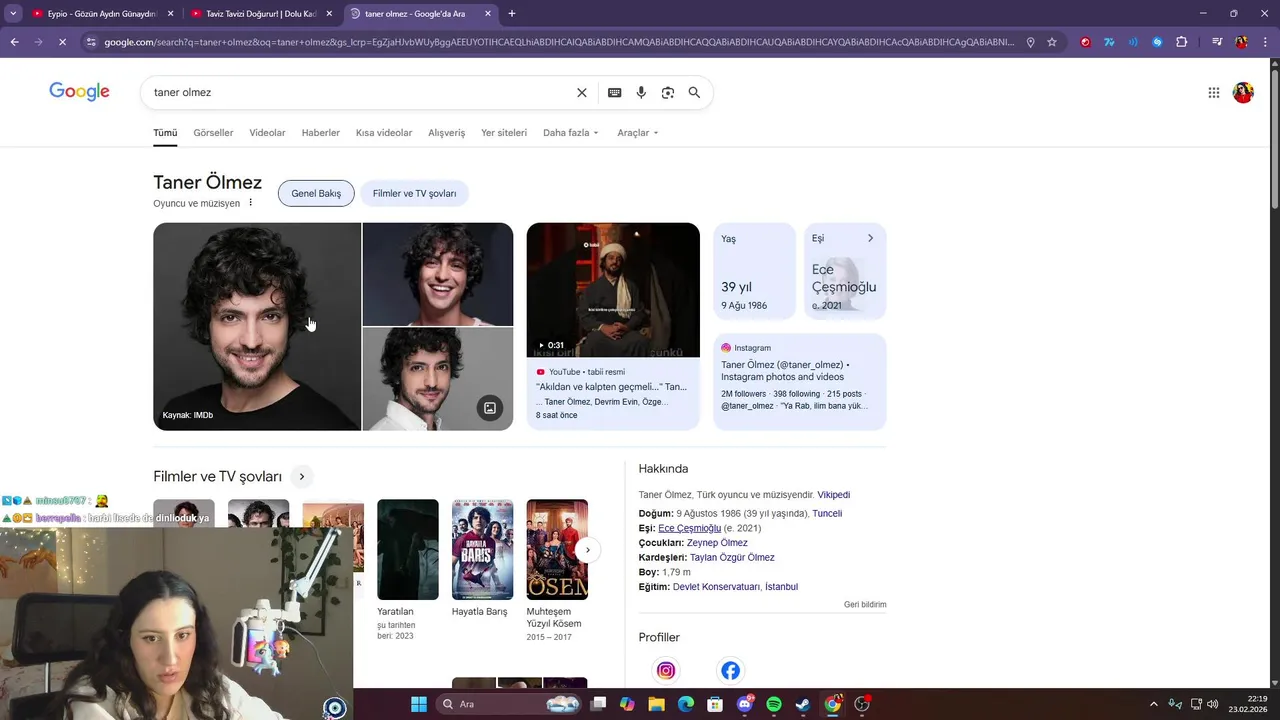Open the Google account avatar
1280x720 pixels.
[x=1243, y=93]
